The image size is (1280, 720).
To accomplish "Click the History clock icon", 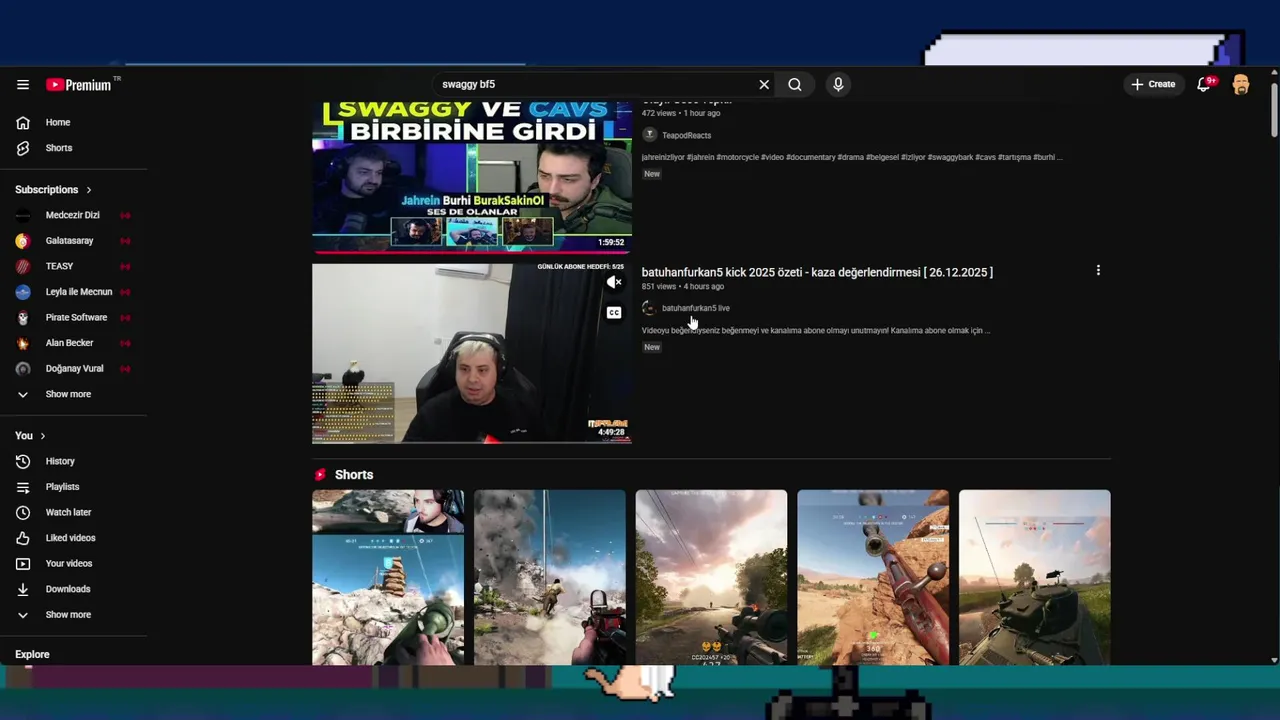I will [23, 461].
